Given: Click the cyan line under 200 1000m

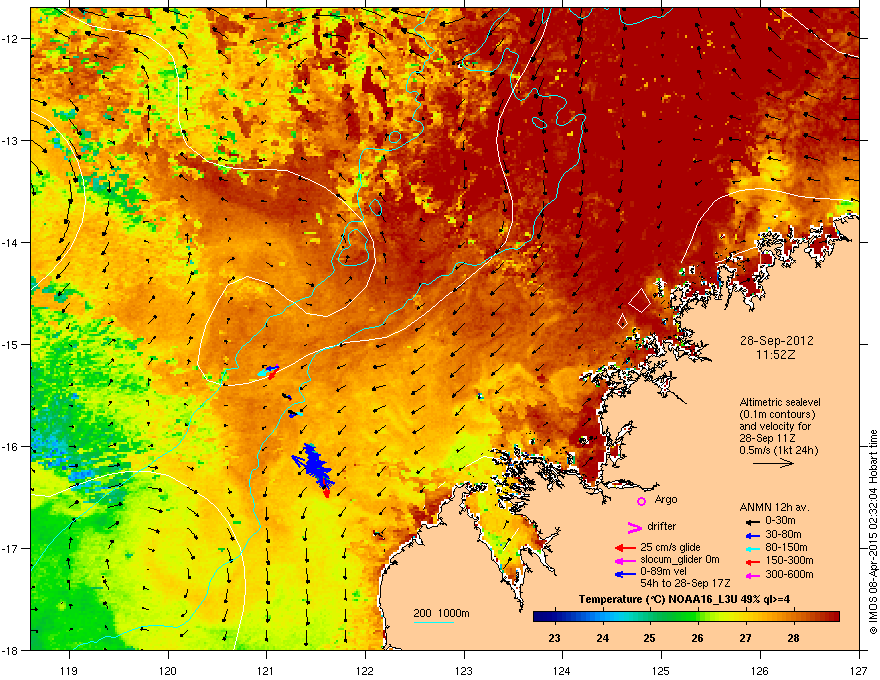Looking at the screenshot, I should [x=434, y=622].
